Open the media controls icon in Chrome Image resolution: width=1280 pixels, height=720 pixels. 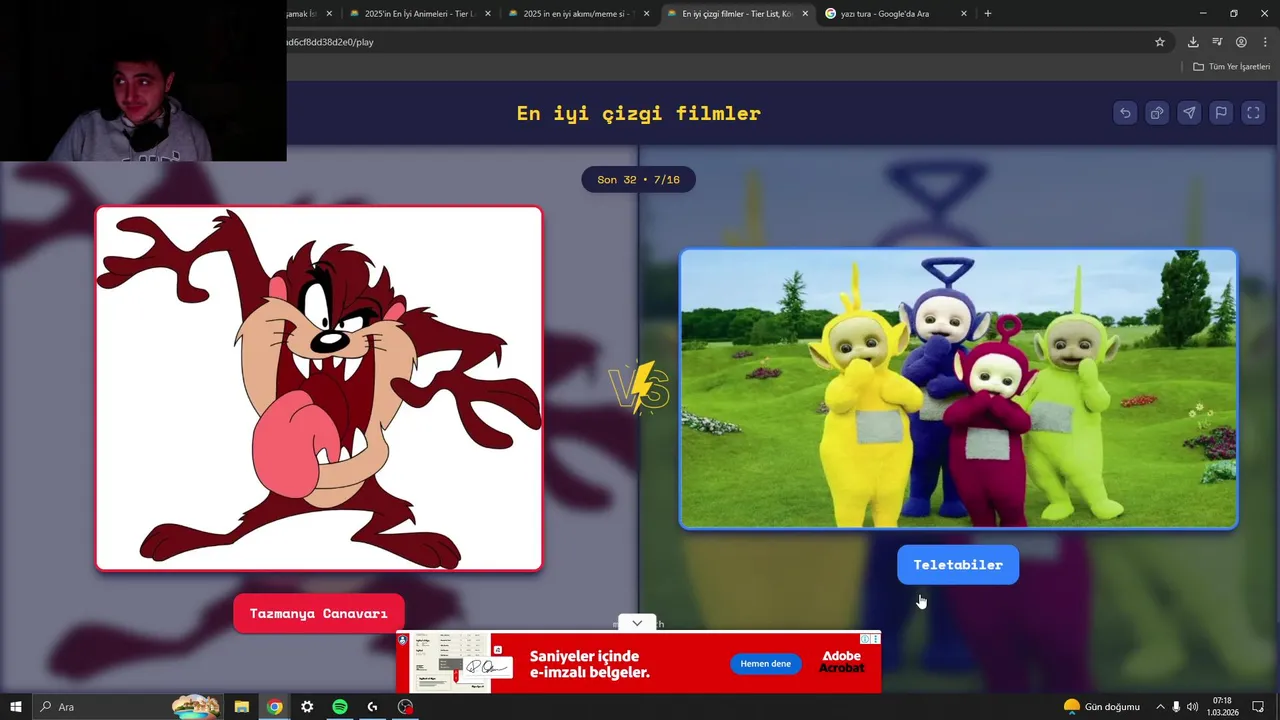(x=1217, y=42)
